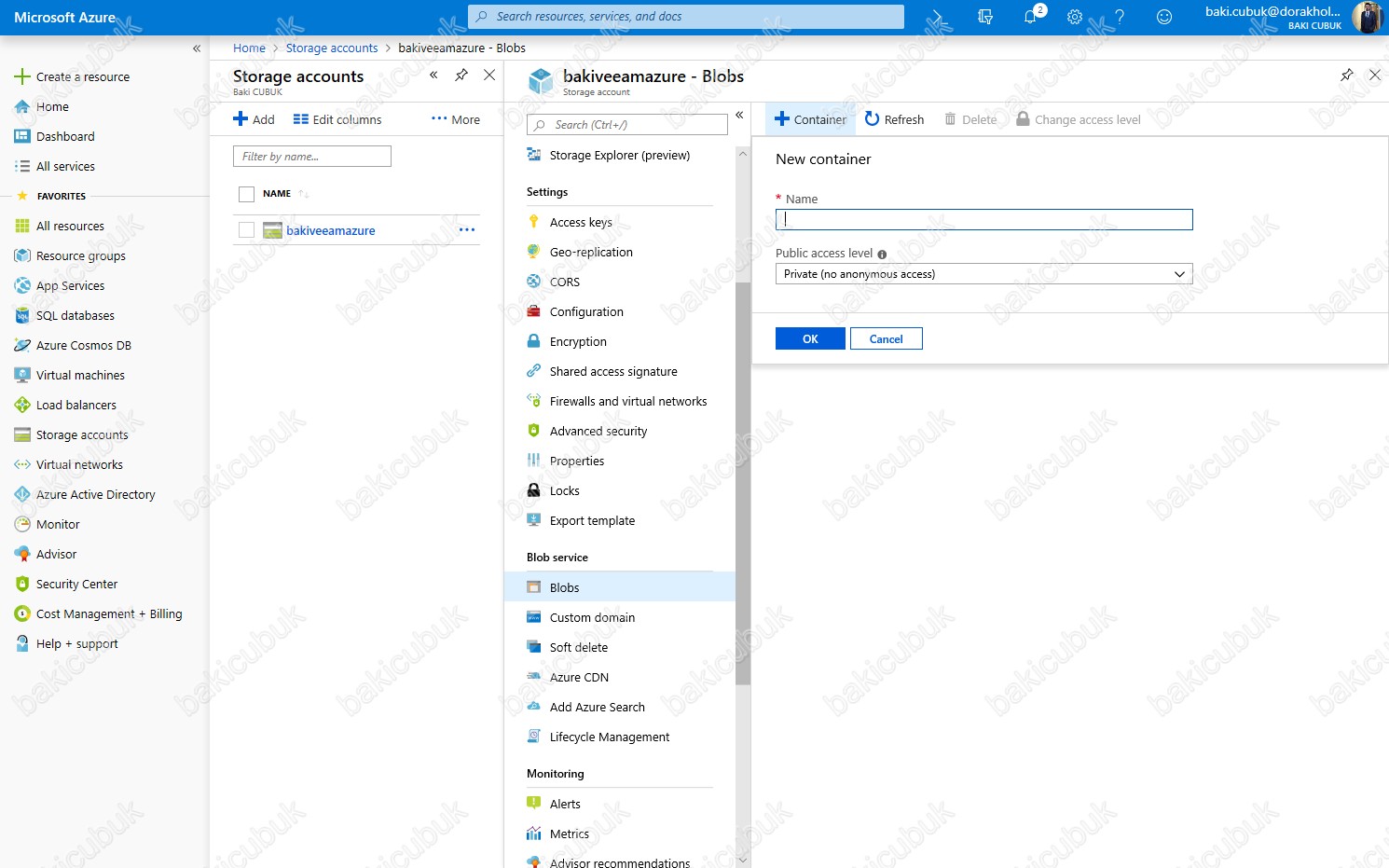Click the Azure CDN icon
The height and width of the screenshot is (868, 1389).
point(533,677)
